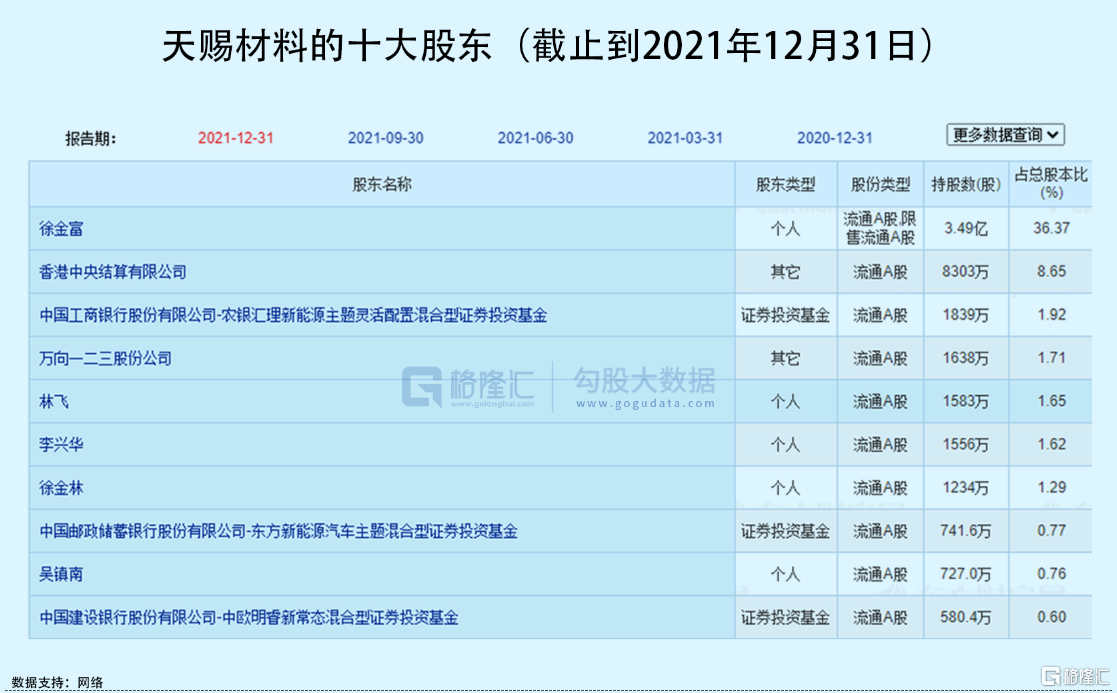Select the 1.71 percentage cell
The height and width of the screenshot is (693, 1117).
(x=1051, y=358)
